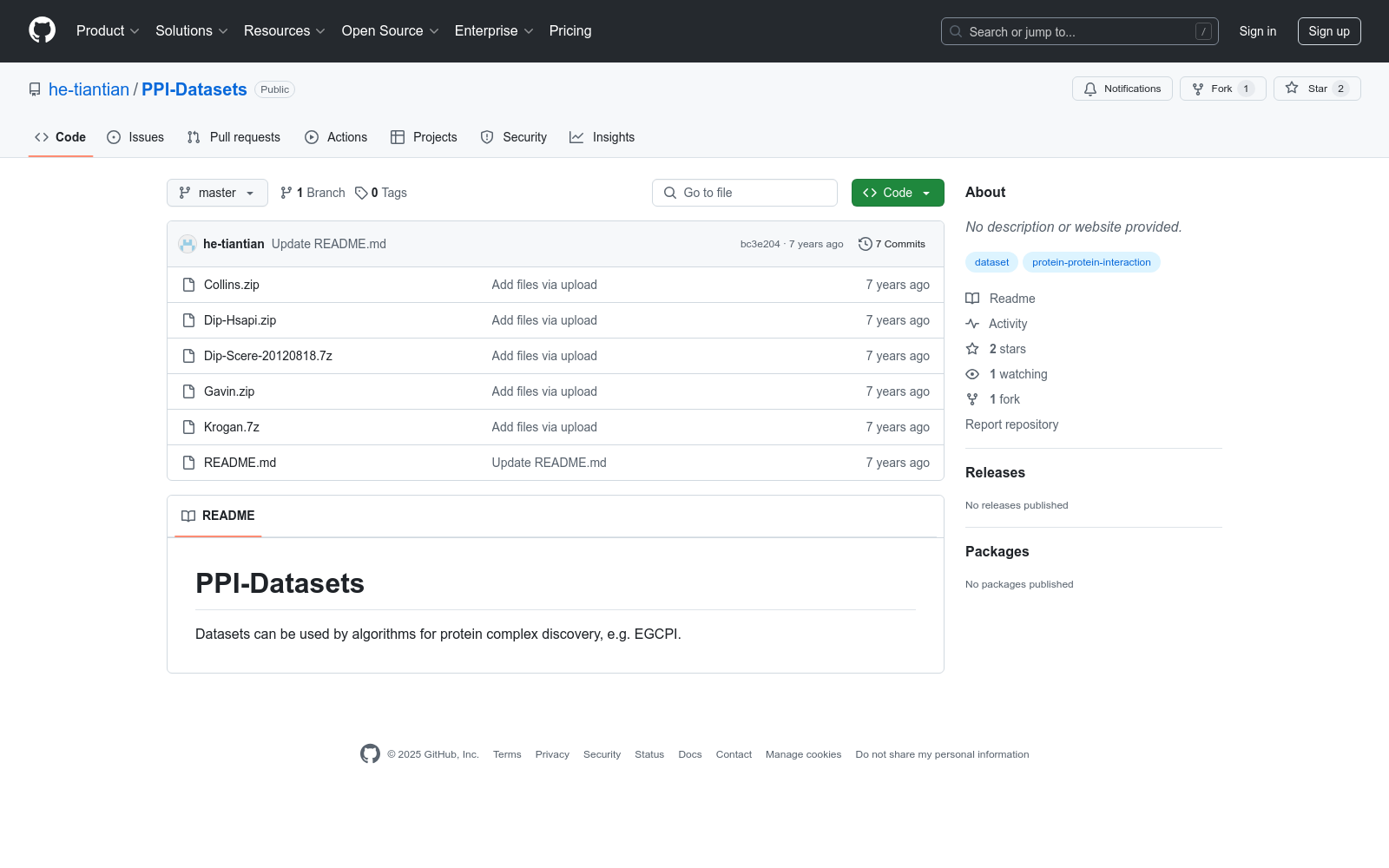Open Collins.zip file
This screenshot has height=868, width=1389.
click(232, 285)
